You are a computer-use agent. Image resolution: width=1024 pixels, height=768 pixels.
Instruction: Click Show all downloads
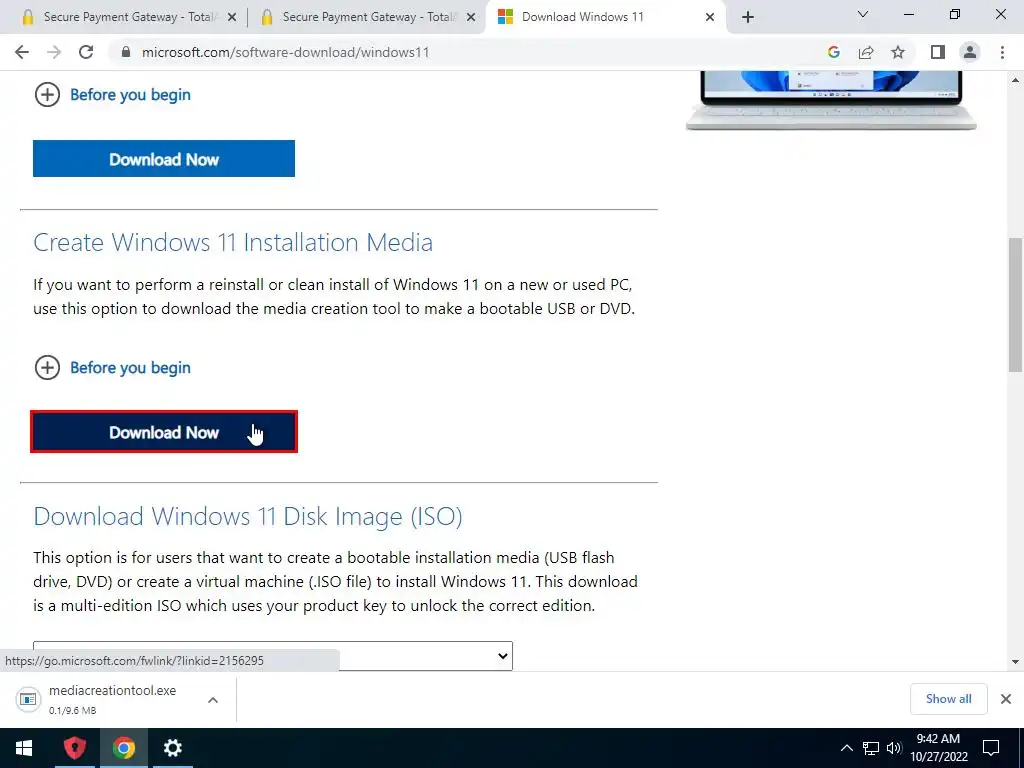[948, 699]
